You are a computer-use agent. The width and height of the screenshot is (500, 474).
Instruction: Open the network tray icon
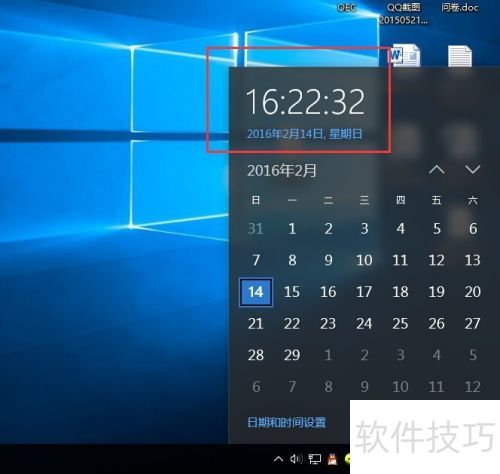tap(314, 459)
